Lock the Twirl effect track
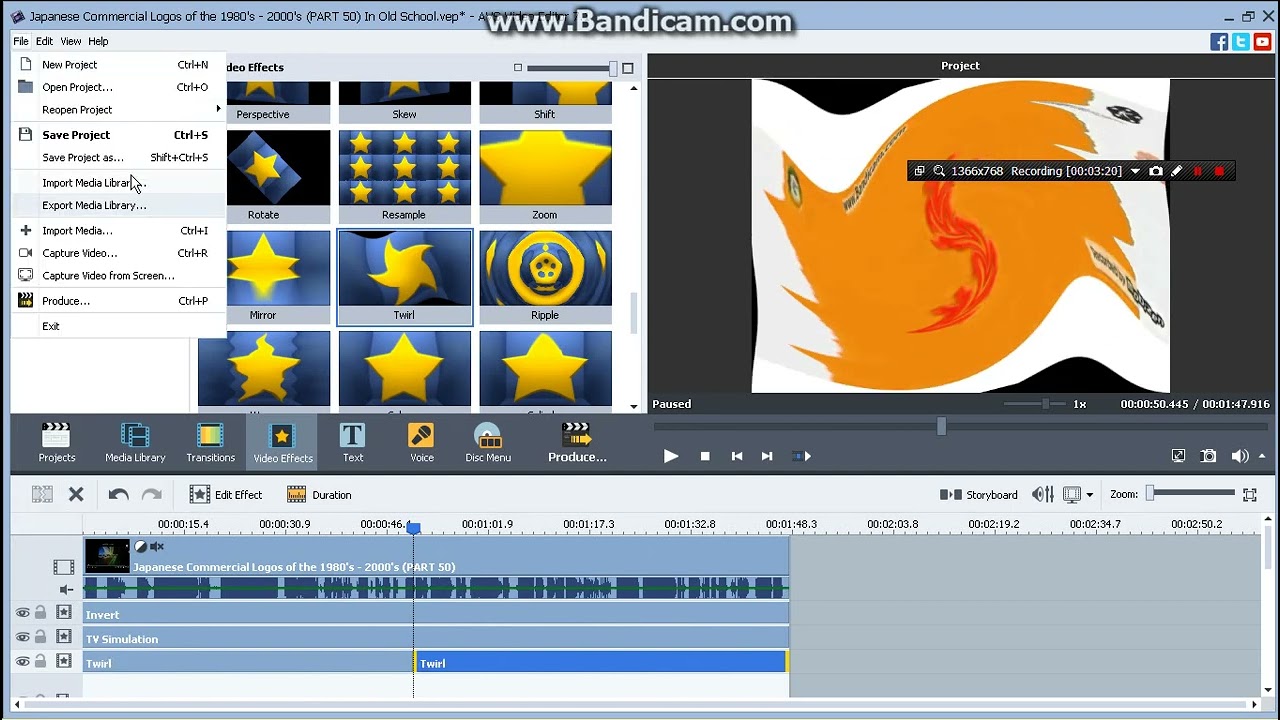This screenshot has height=720, width=1280. pyautogui.click(x=41, y=661)
